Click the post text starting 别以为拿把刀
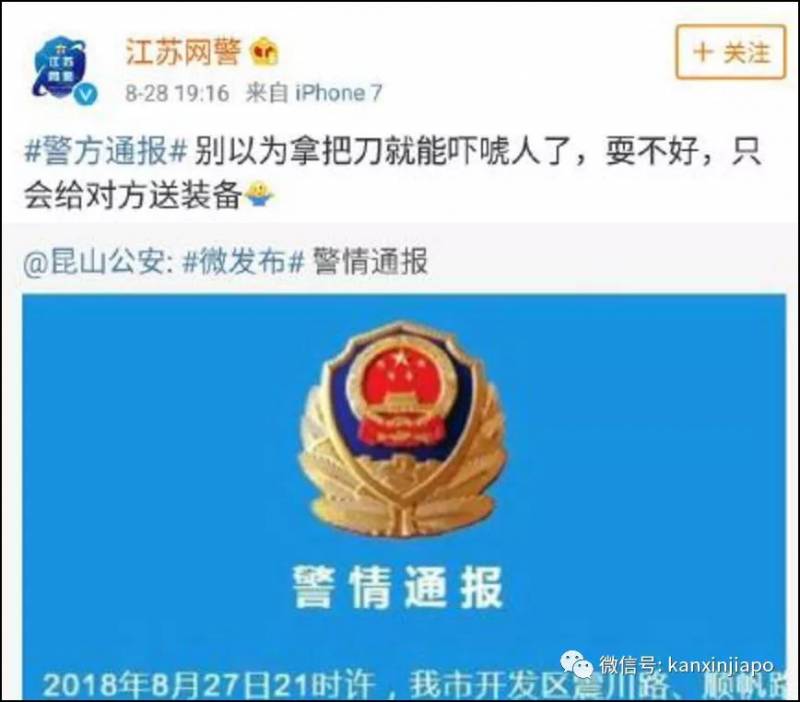Viewport: 800px width, 702px height. 392,173
